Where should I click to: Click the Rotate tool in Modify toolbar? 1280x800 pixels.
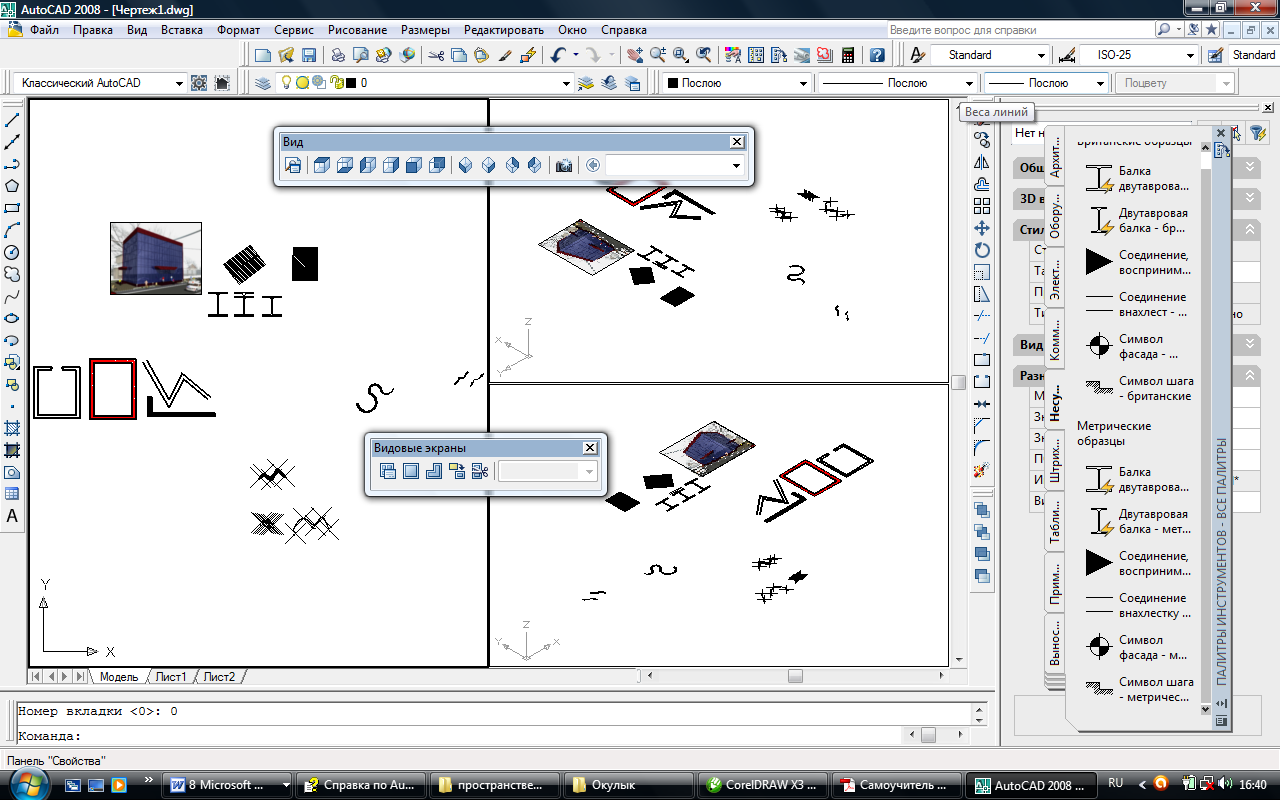(x=982, y=250)
